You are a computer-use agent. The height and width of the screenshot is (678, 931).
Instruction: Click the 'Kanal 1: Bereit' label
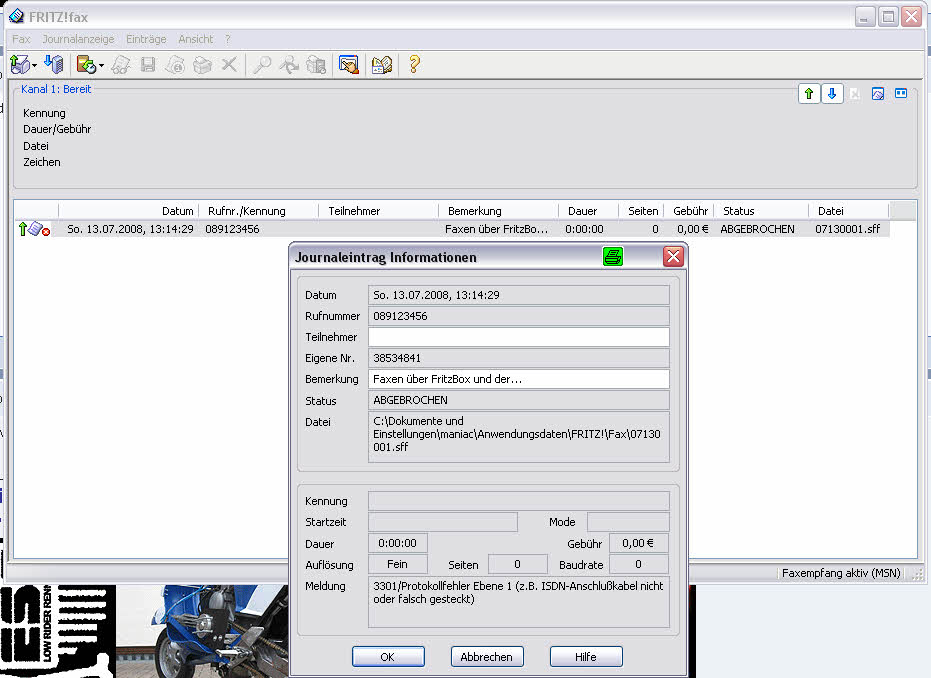[56, 89]
